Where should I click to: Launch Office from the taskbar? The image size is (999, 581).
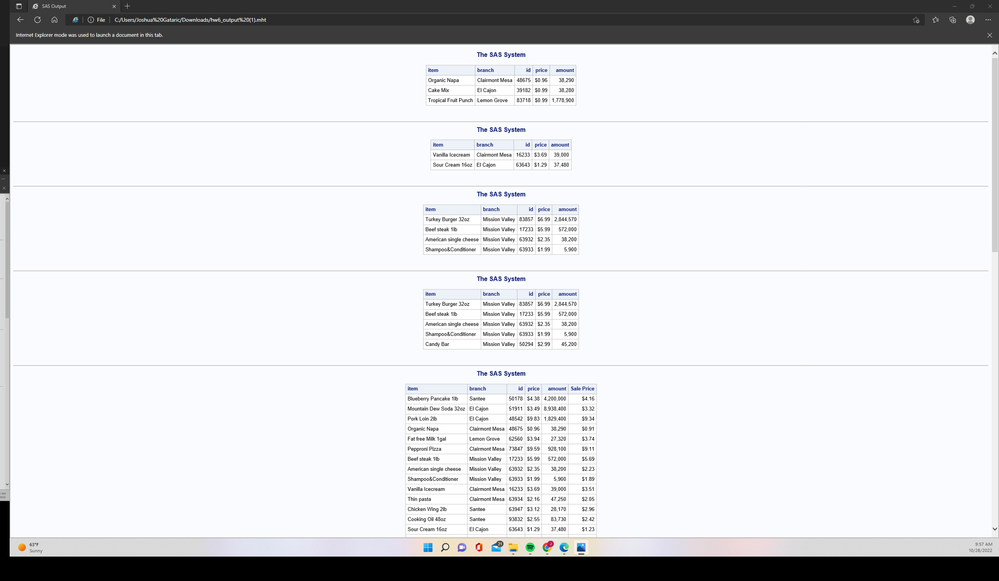pyautogui.click(x=479, y=547)
